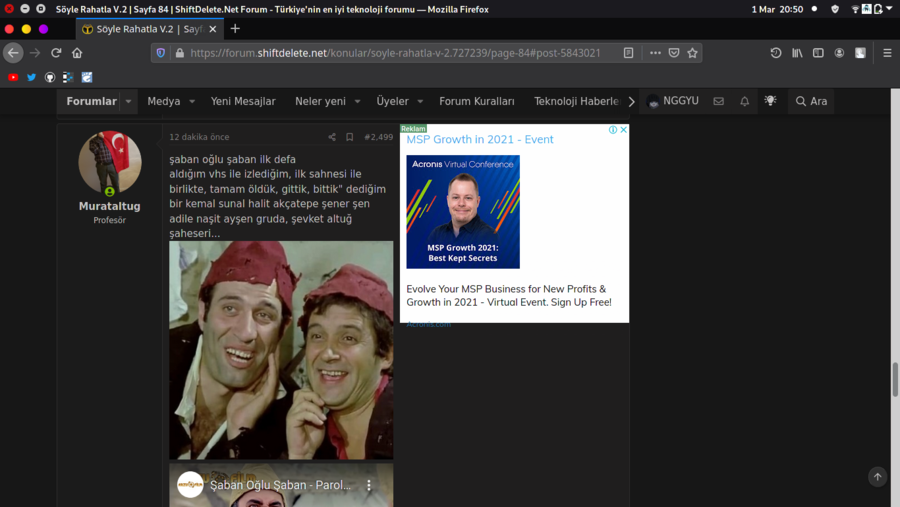Go to Yeni Mesajlar
Image resolution: width=900 pixels, height=507 pixels.
point(243,101)
